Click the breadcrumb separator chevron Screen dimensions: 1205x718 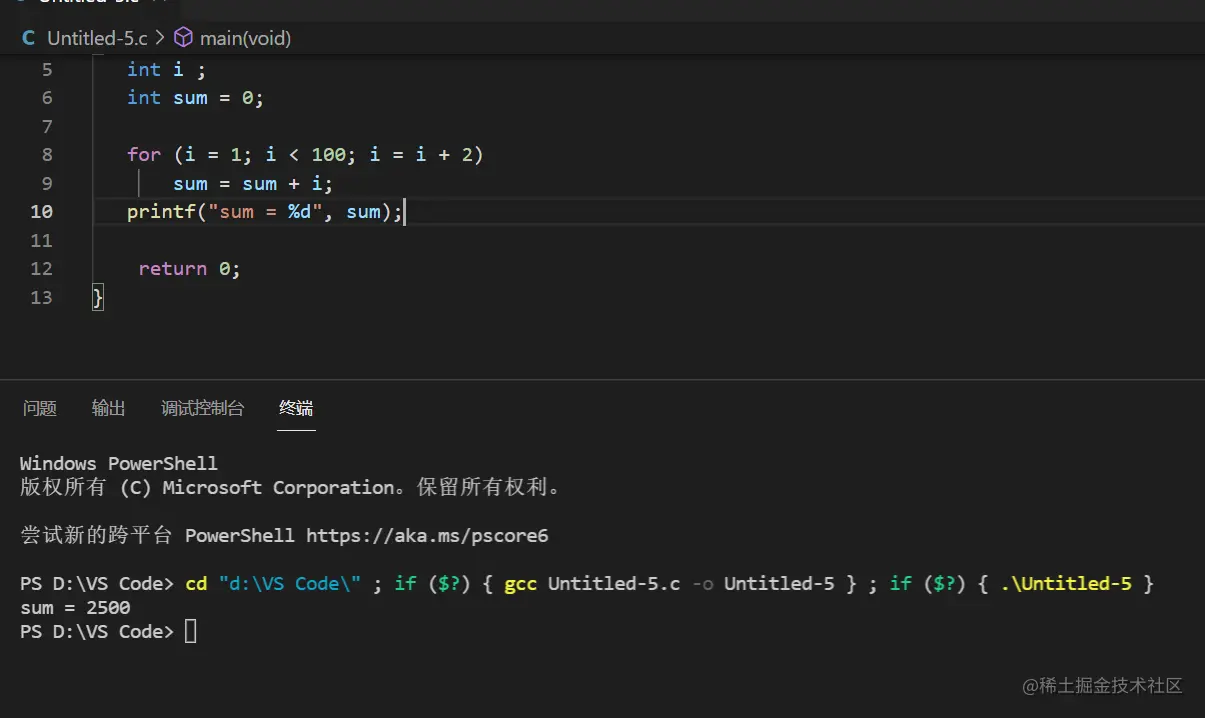pyautogui.click(x=160, y=38)
